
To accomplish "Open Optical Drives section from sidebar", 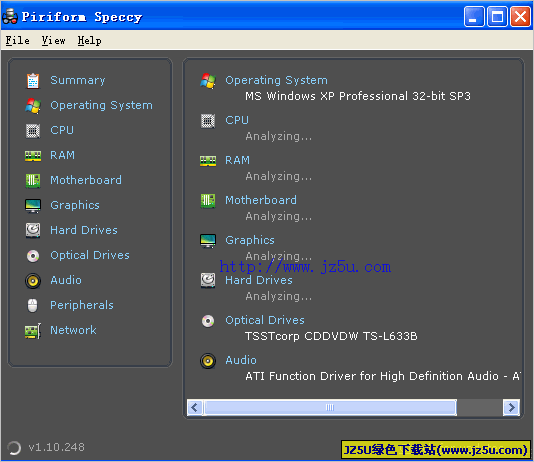I will coord(90,255).
